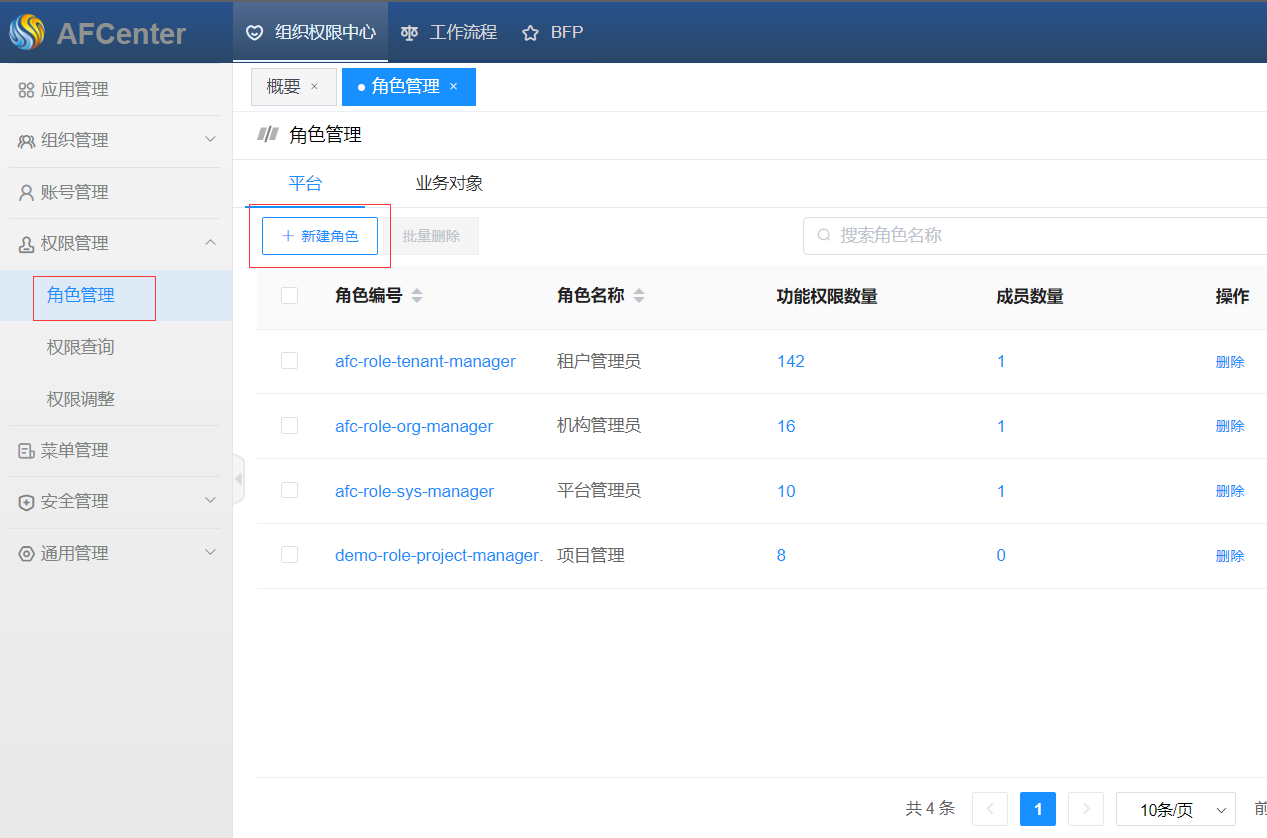The image size is (1267, 838).
Task: Open the afc-role-org-manager role link
Action: (414, 426)
